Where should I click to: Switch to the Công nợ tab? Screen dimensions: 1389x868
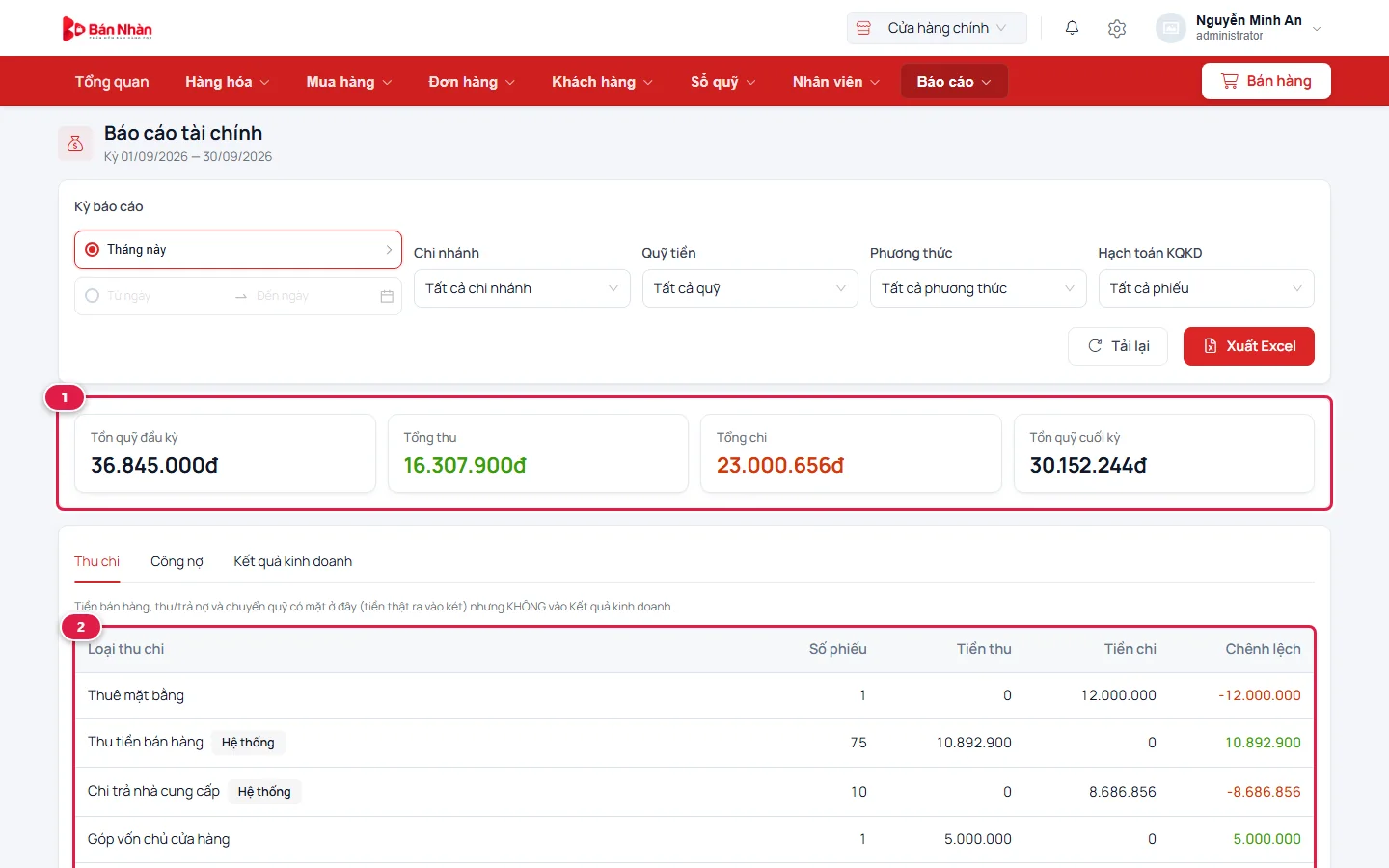(177, 561)
